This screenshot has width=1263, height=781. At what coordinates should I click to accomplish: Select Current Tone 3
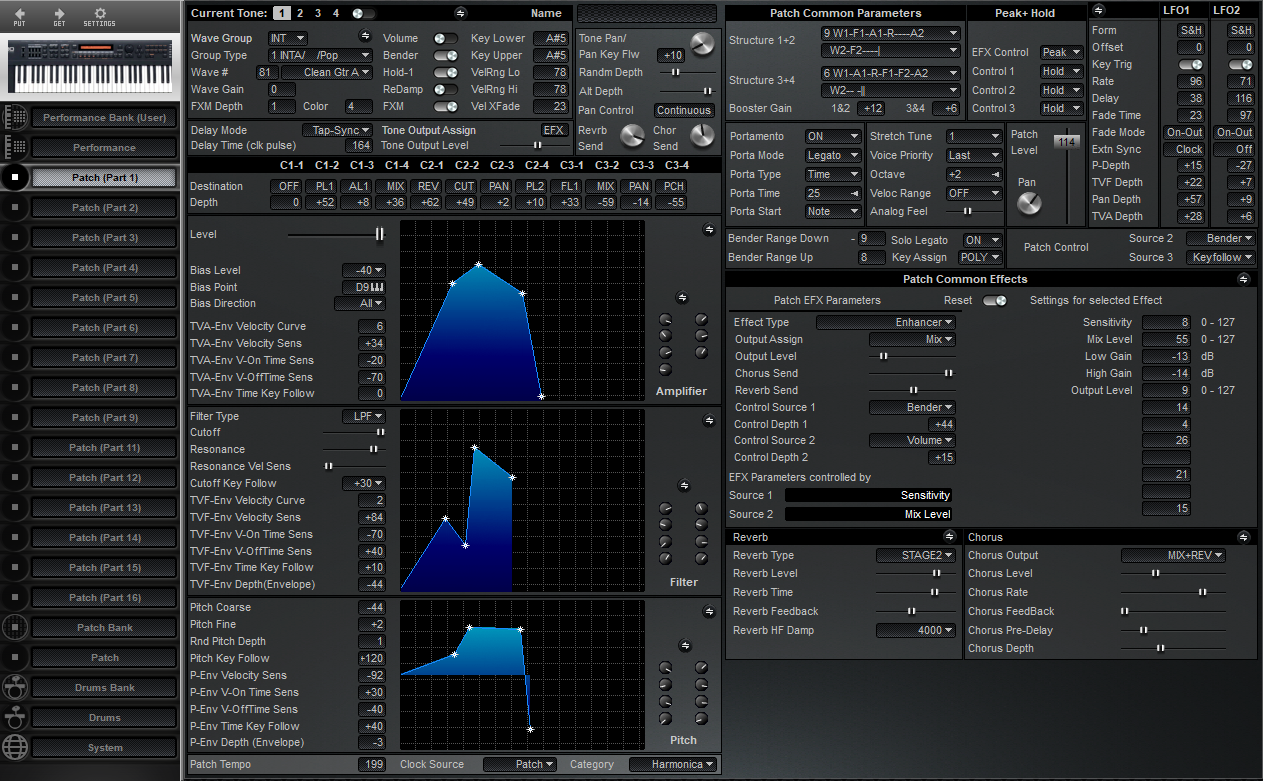pyautogui.click(x=318, y=13)
